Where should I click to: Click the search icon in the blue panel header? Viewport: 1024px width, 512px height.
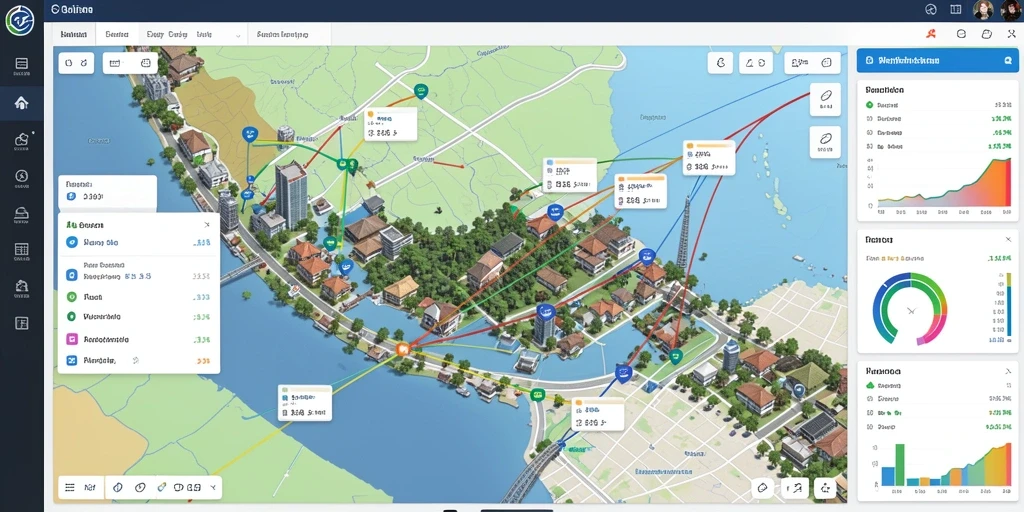(x=1007, y=60)
